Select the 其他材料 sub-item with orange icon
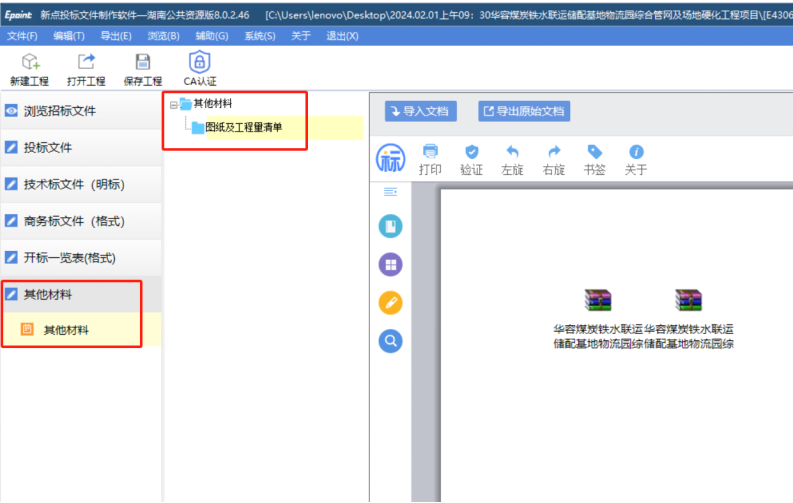This screenshot has height=503, width=793. [81, 330]
